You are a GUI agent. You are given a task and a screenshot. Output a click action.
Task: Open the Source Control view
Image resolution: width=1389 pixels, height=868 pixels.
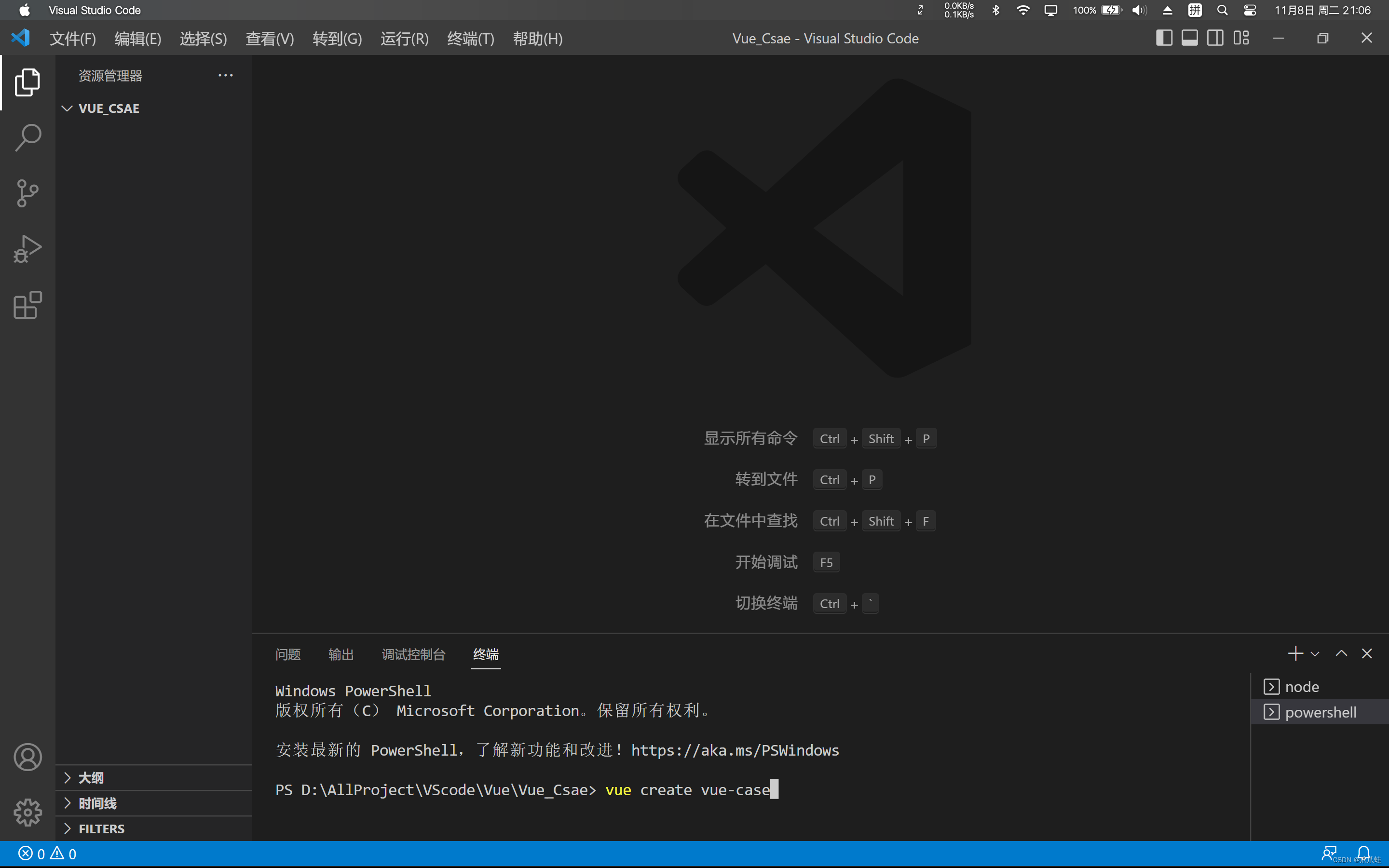[x=27, y=193]
